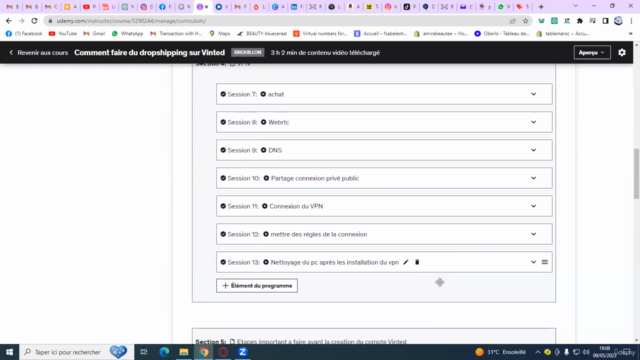640x360 pixels.
Task: Open Maps bookmark
Action: [x=220, y=33]
